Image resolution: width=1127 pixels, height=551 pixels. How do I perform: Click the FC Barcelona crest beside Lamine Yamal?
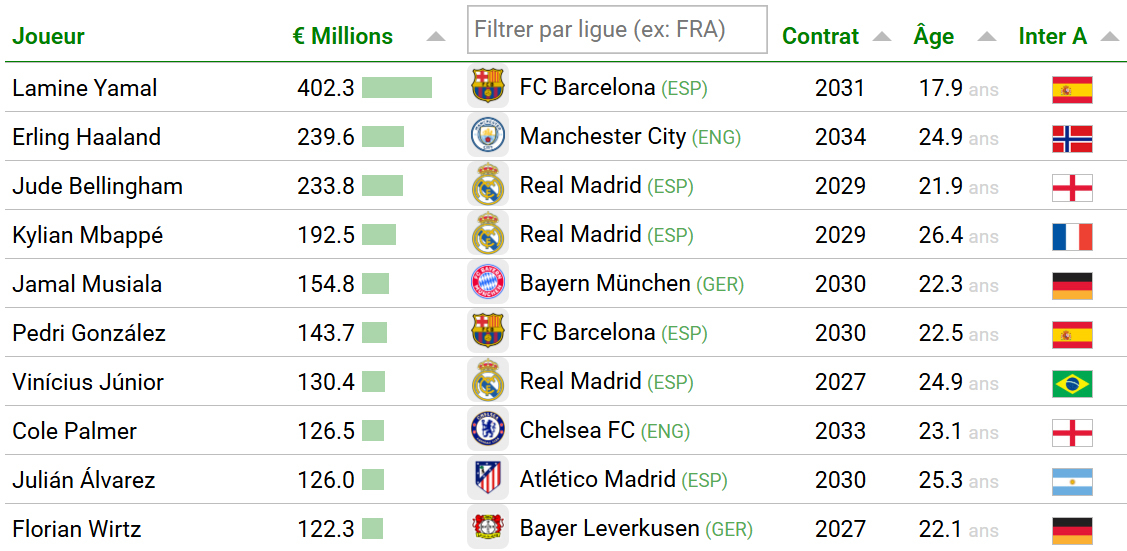488,87
